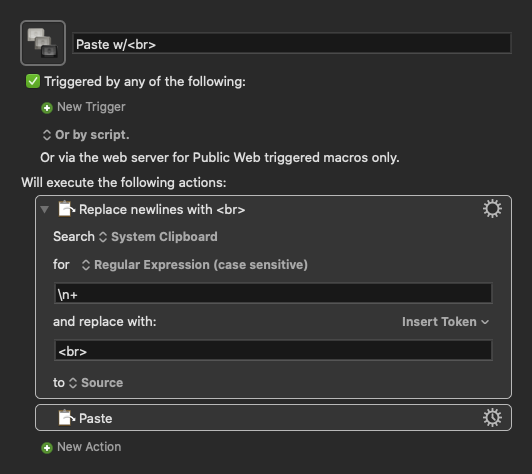
Task: Open the Insert Token dropdown
Action: pos(445,322)
